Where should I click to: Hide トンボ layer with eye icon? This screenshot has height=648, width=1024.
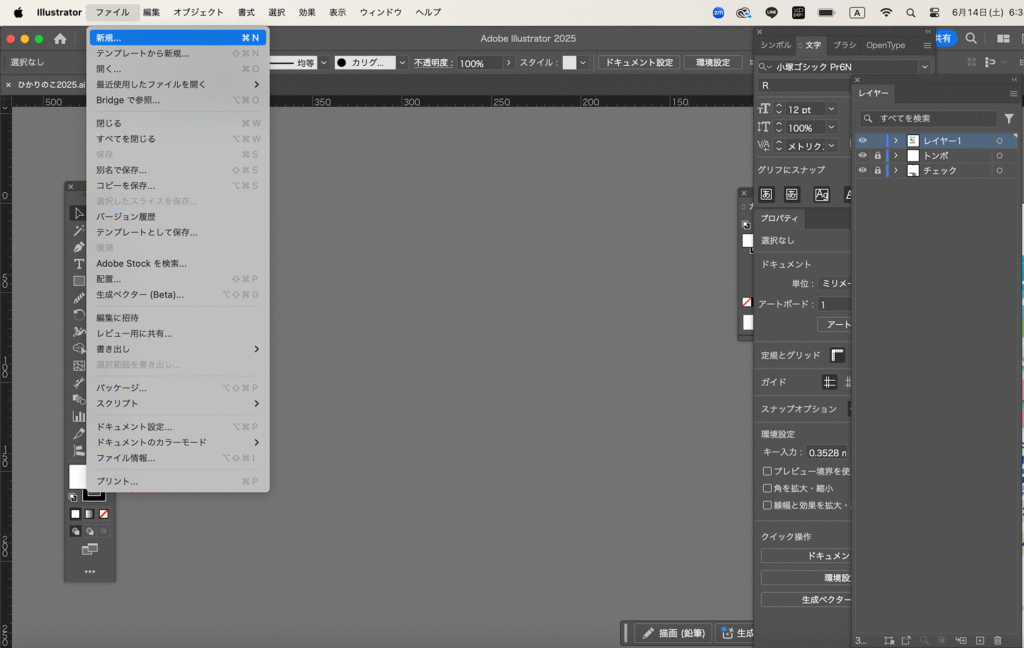pyautogui.click(x=863, y=155)
